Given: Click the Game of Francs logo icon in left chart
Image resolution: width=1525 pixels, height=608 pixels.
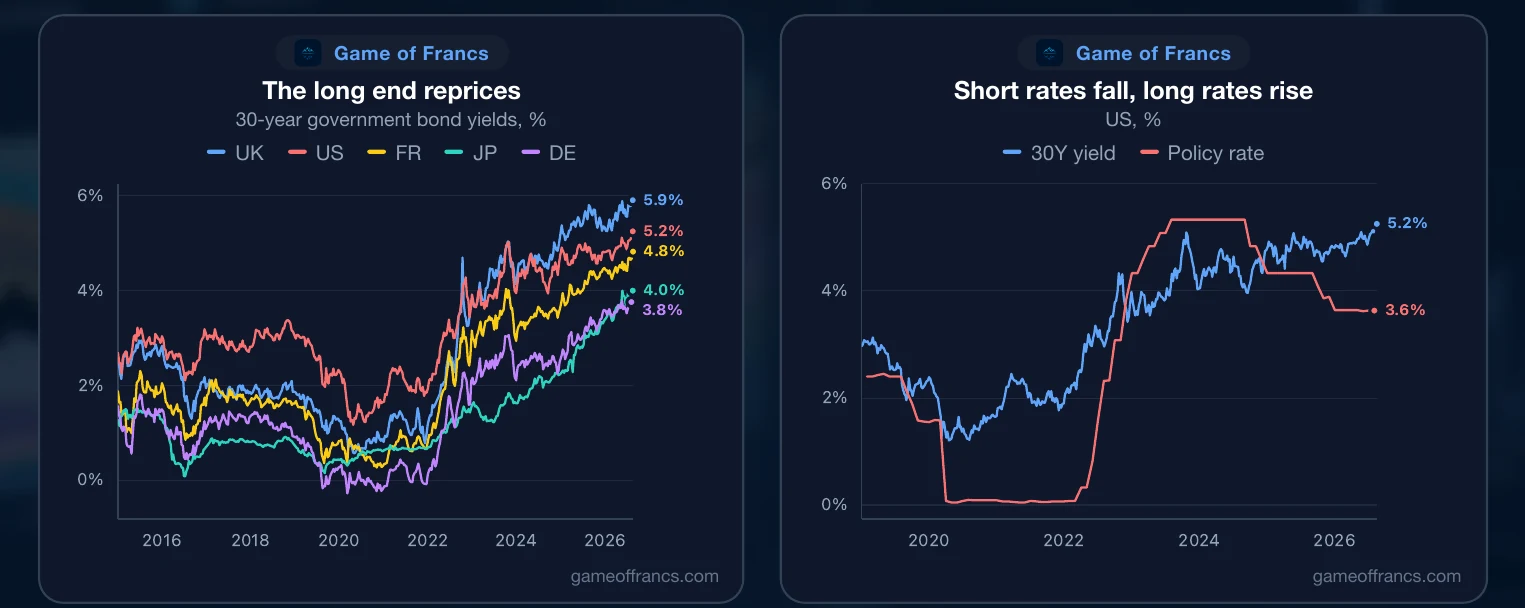Looking at the screenshot, I should 308,53.
